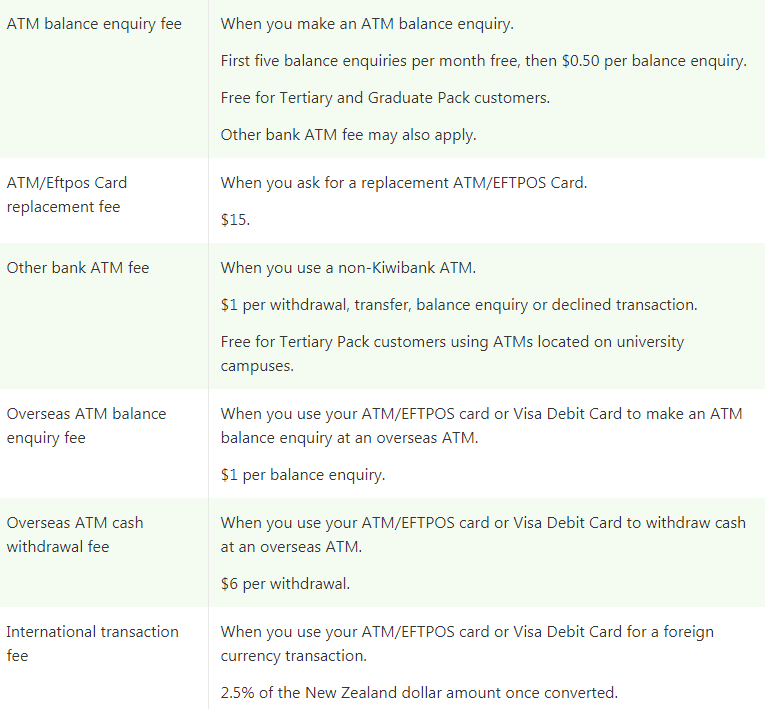Select the "Other bank ATM fee" row label

pos(78,268)
